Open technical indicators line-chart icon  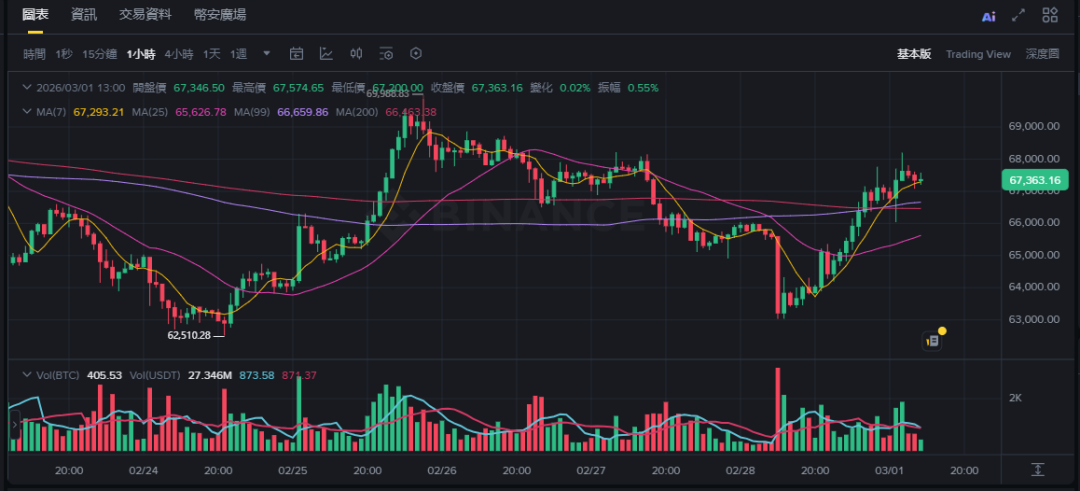327,54
